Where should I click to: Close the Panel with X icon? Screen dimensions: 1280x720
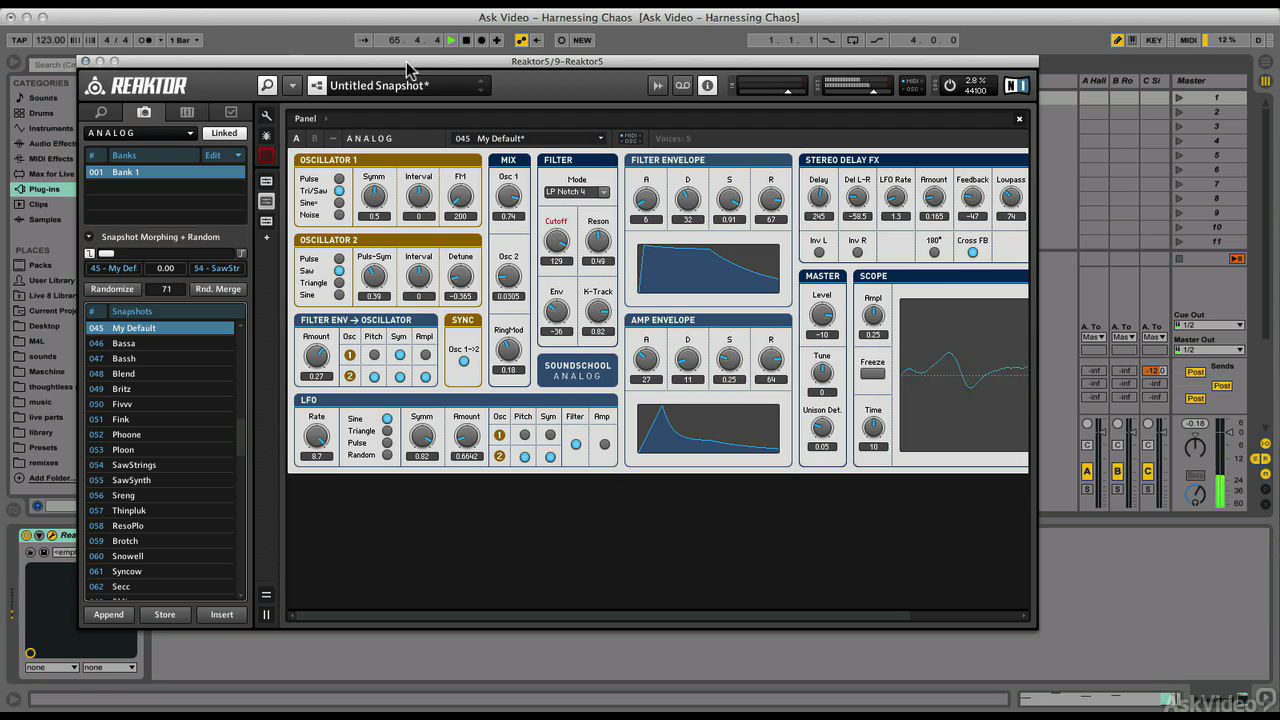click(1019, 119)
